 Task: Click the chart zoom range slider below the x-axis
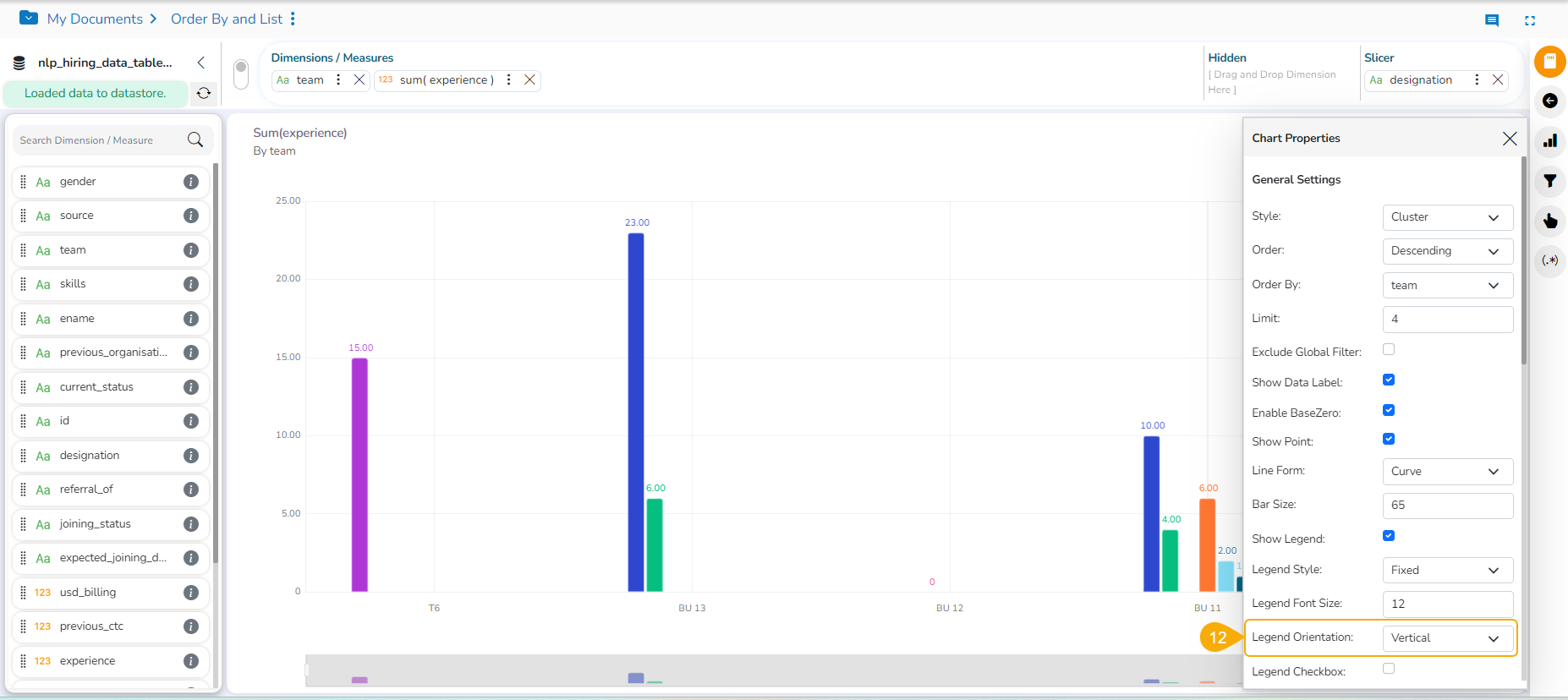774,670
